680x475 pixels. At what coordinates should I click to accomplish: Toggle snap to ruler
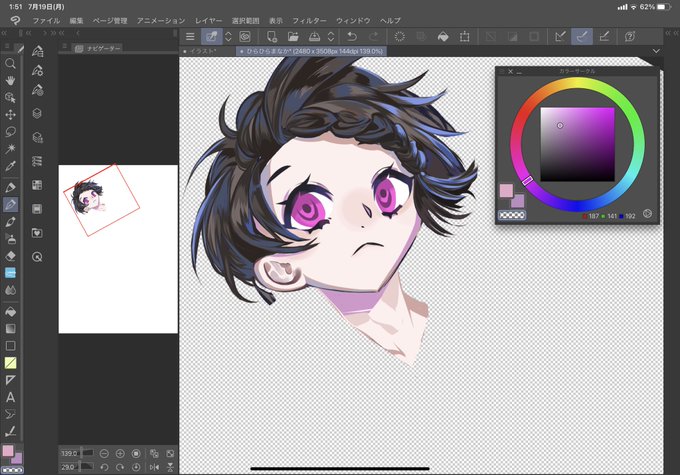tap(560, 37)
